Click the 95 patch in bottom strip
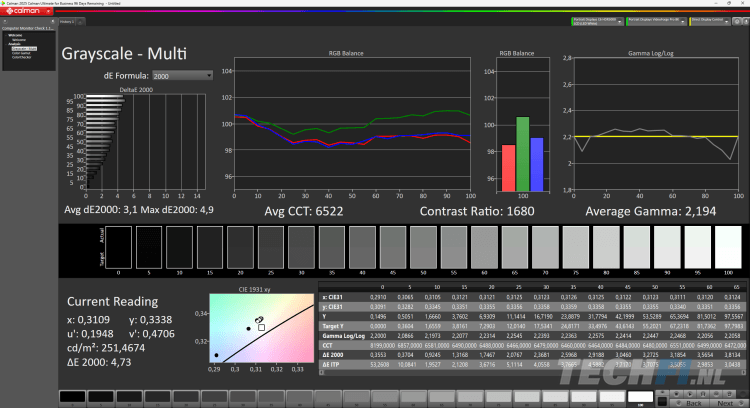 tap(612, 397)
